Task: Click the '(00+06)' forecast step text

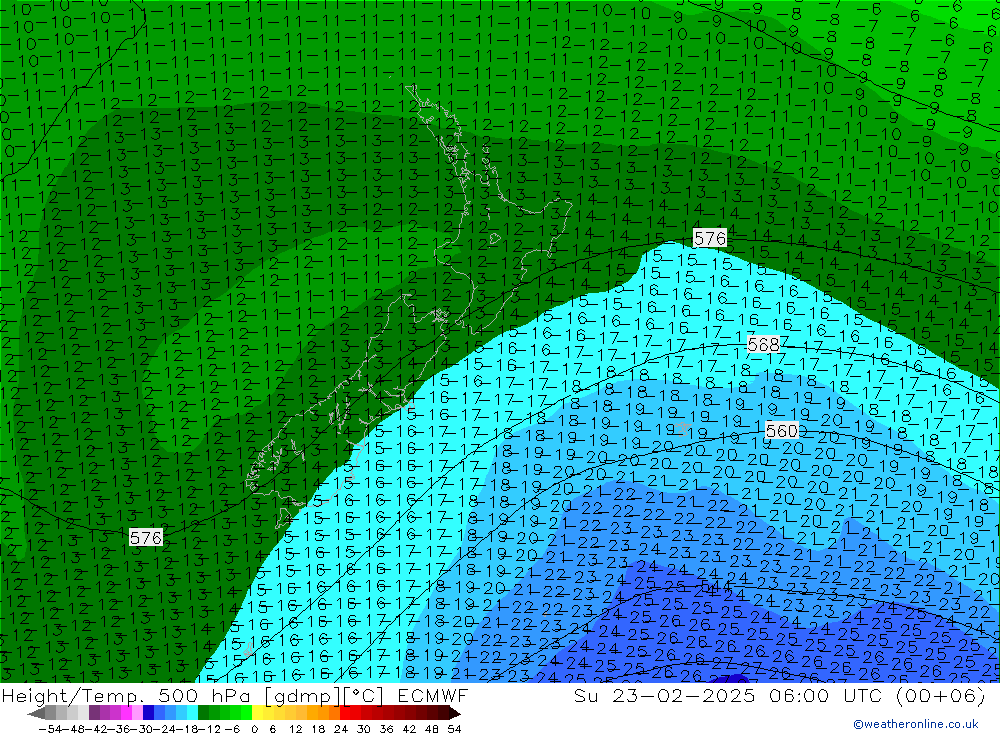Action: click(x=940, y=695)
